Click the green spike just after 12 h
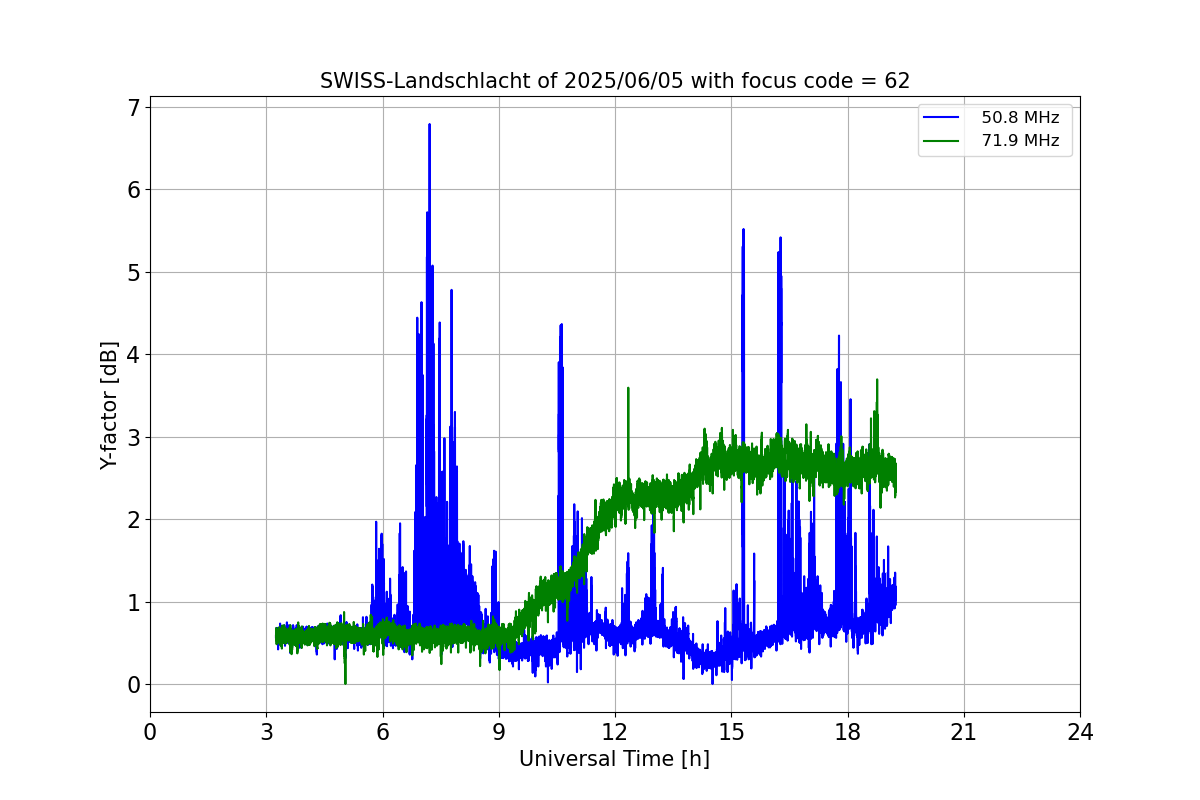The width and height of the screenshot is (1200, 800). point(628,390)
